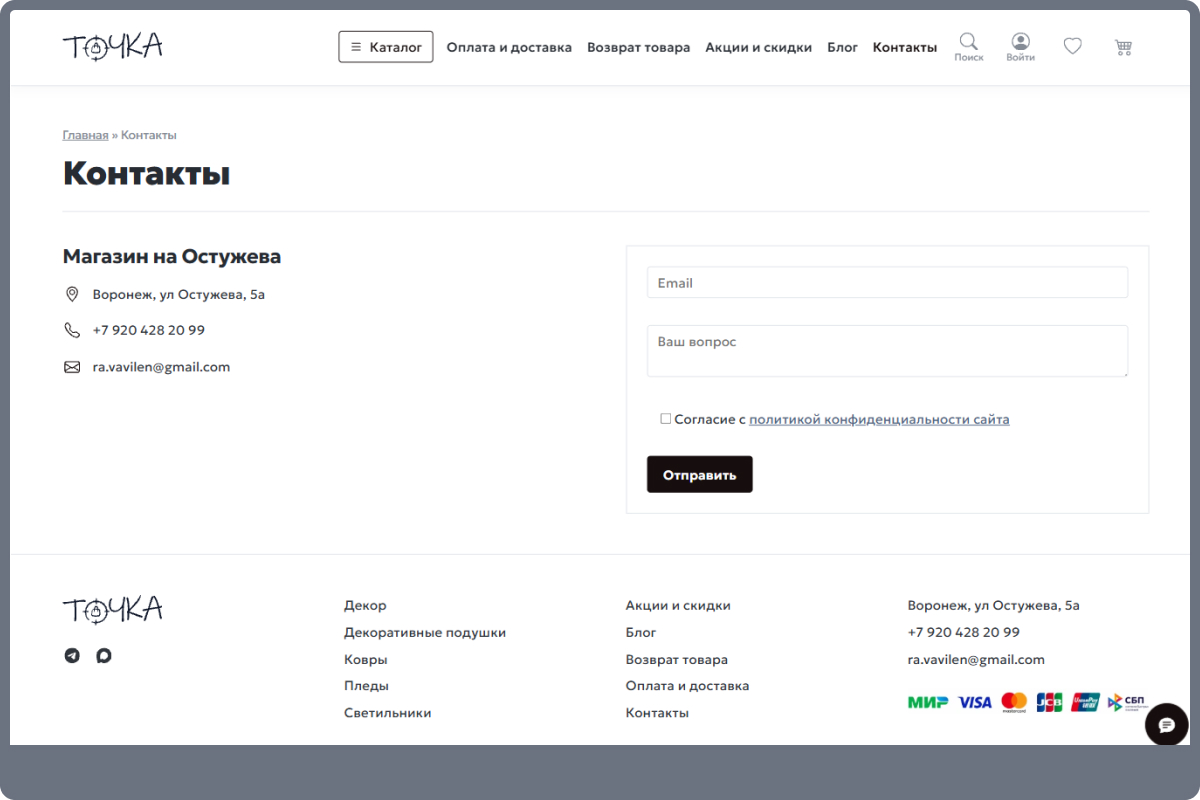The height and width of the screenshot is (800, 1200).
Task: Click ra.vavilen@gmail.com under Магазин на Остужева
Action: (x=161, y=367)
